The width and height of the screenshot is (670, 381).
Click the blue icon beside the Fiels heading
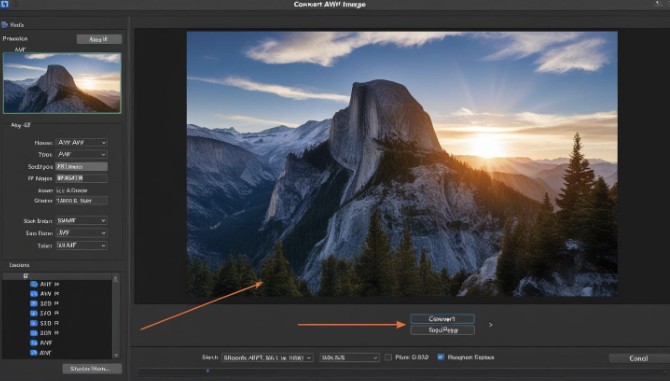point(4,25)
